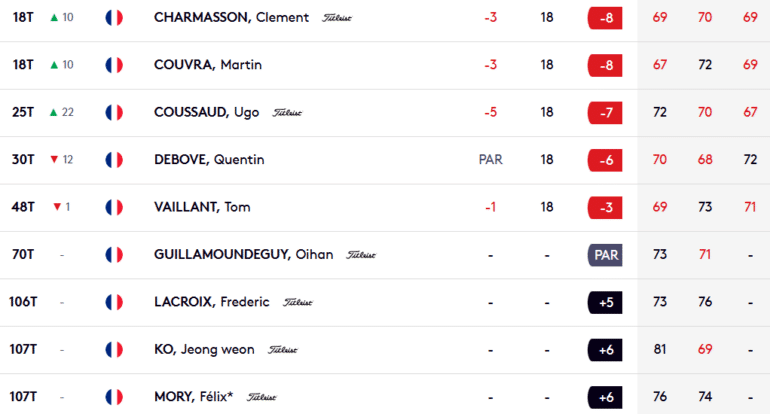770x414 pixels.
Task: Click the Titleist logo beside Coussaud
Action: (287, 113)
